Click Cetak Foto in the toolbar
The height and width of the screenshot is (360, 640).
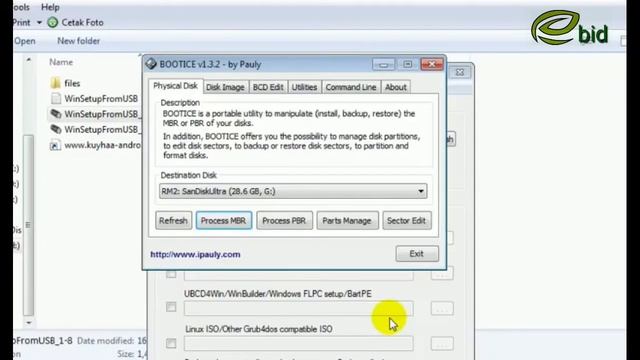tap(82, 22)
